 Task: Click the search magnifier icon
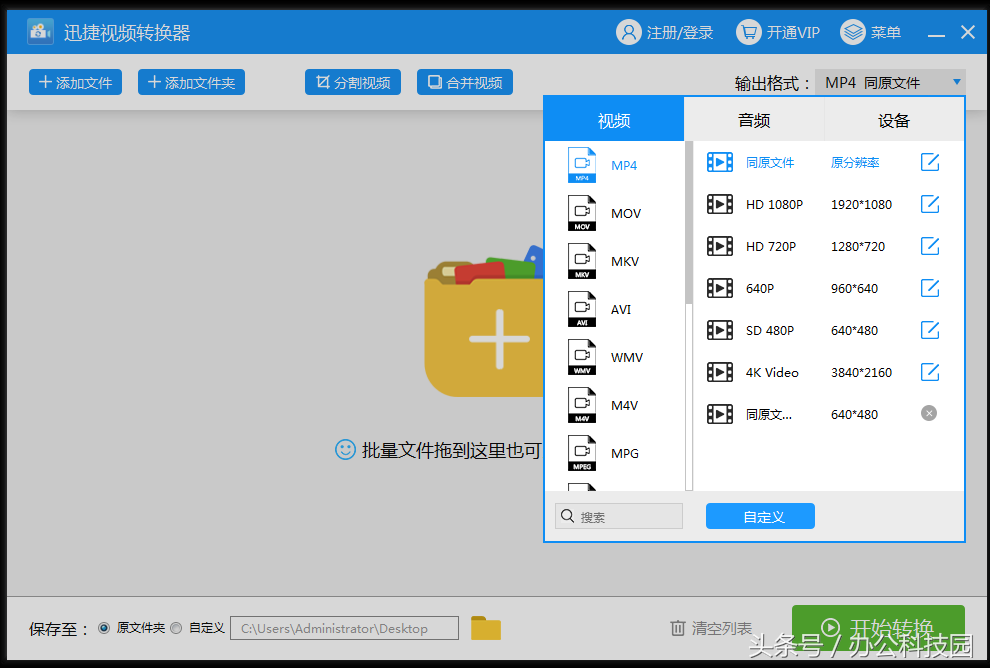point(568,516)
